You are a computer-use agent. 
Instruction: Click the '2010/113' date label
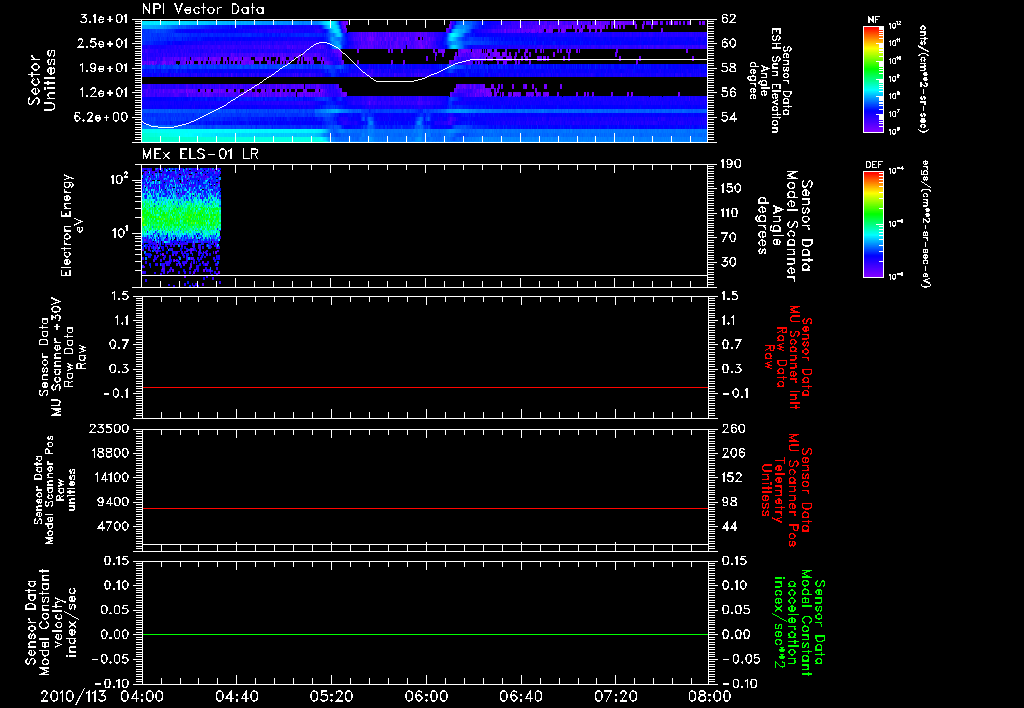pyautogui.click(x=73, y=696)
